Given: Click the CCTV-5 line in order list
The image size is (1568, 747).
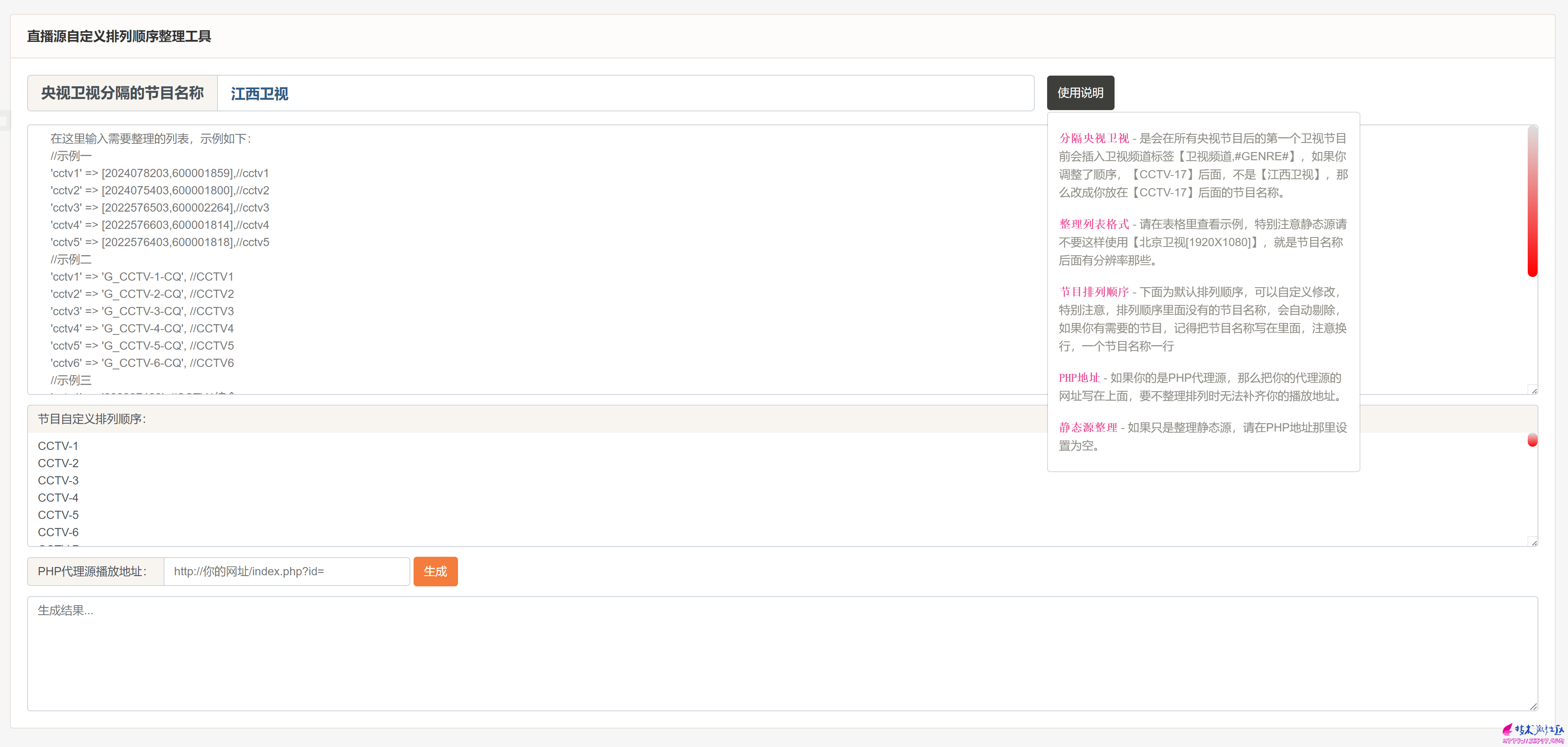Looking at the screenshot, I should pos(58,514).
